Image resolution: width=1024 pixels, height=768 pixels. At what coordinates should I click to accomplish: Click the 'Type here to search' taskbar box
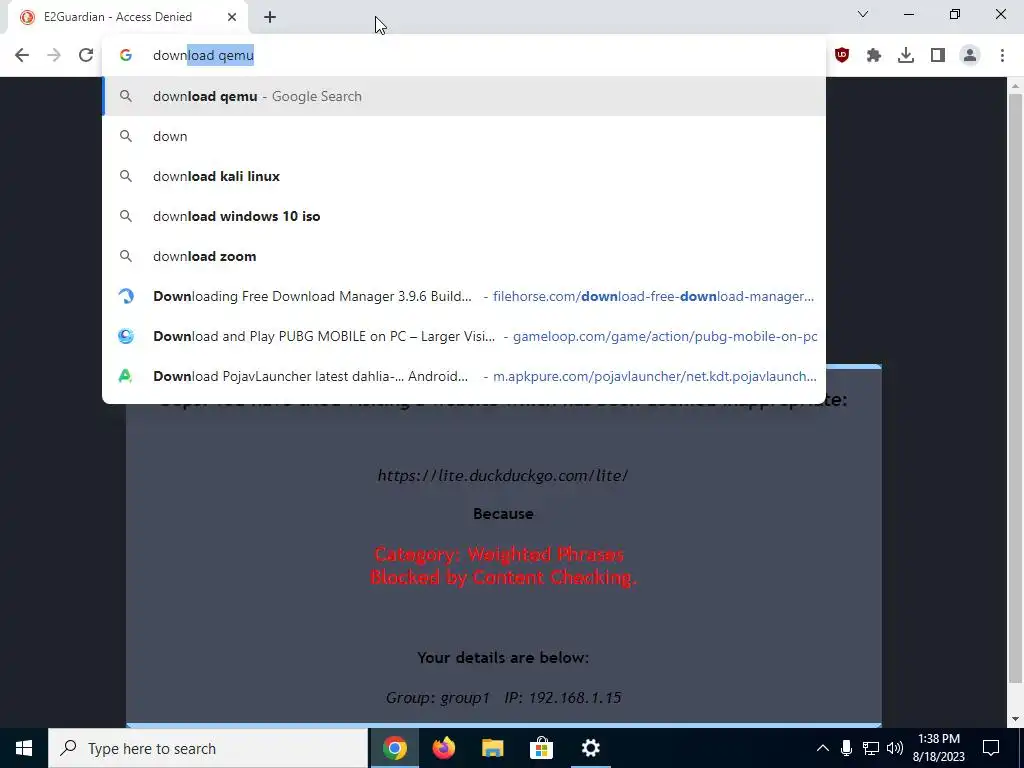click(208, 748)
